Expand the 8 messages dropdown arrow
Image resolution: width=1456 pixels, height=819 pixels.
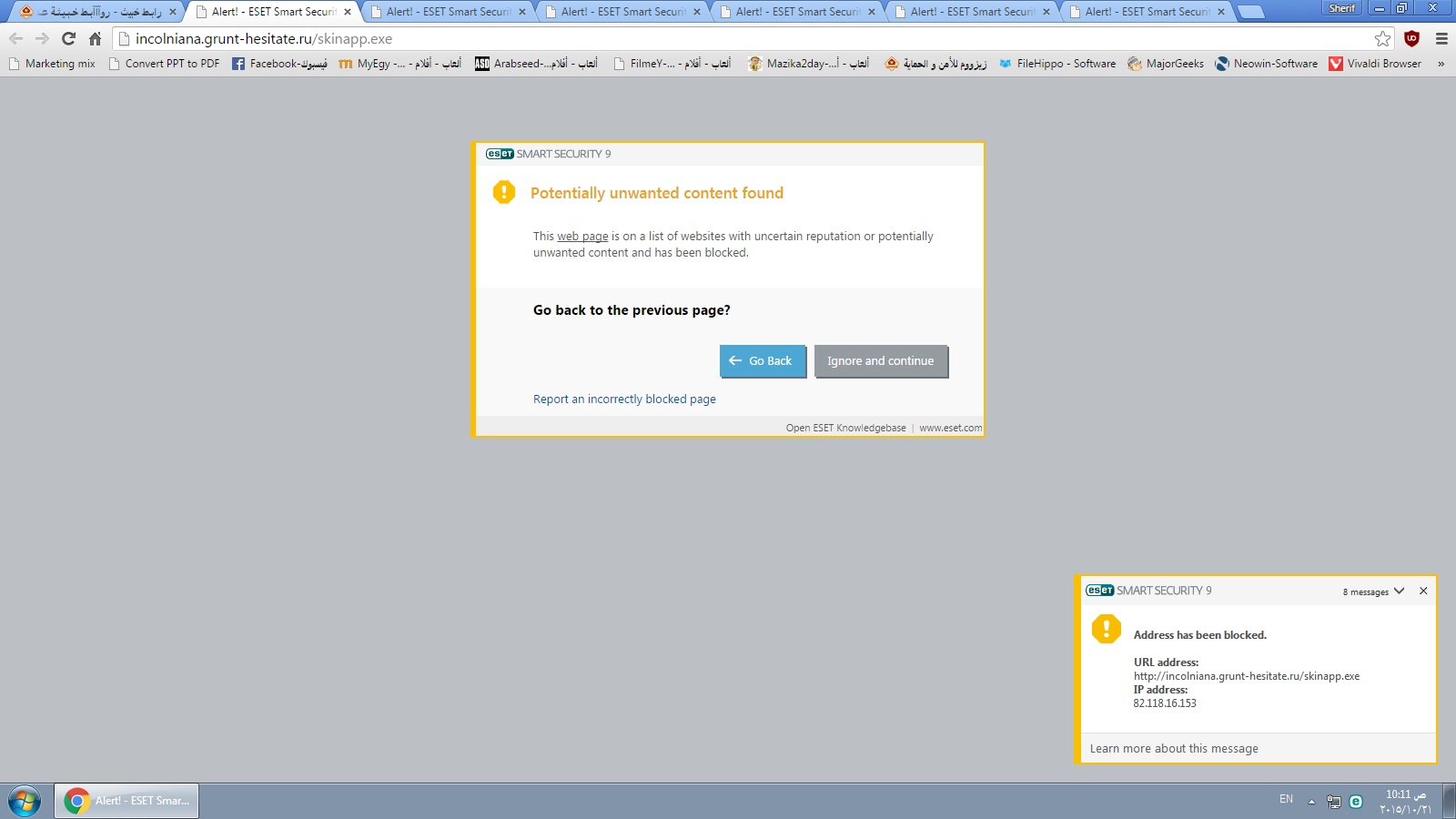(1400, 591)
